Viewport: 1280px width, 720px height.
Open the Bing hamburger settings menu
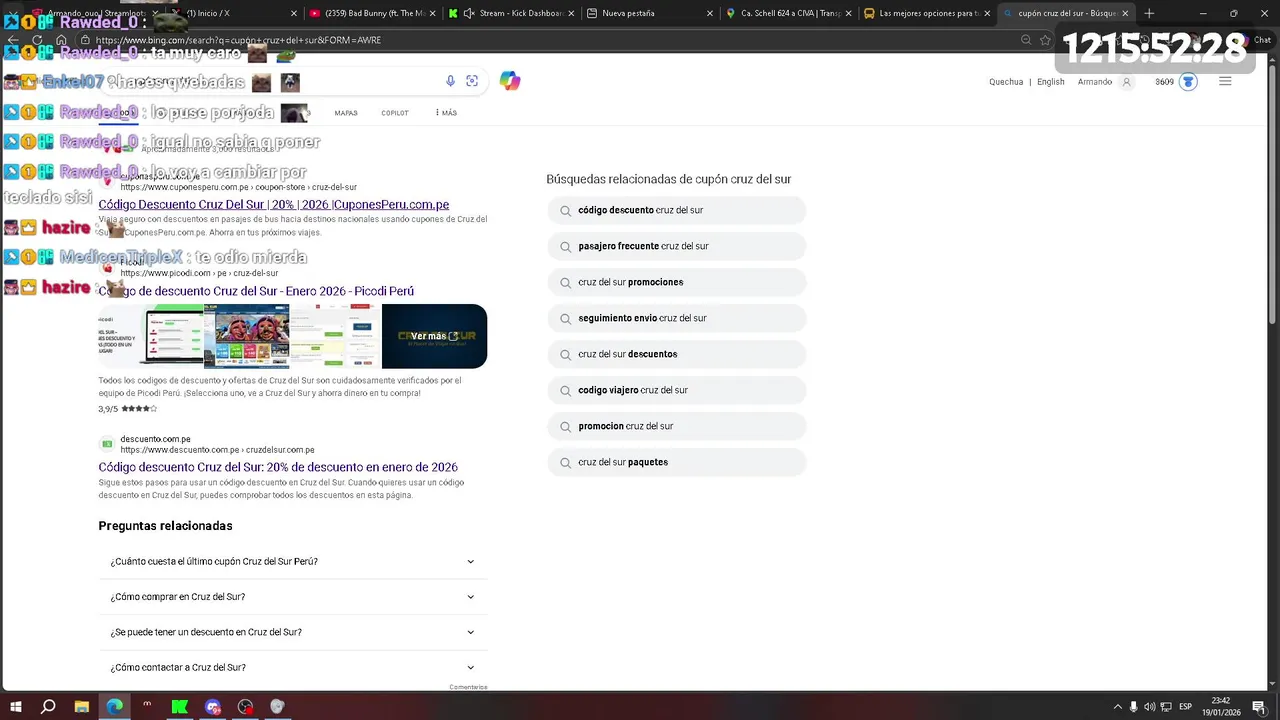click(1225, 82)
